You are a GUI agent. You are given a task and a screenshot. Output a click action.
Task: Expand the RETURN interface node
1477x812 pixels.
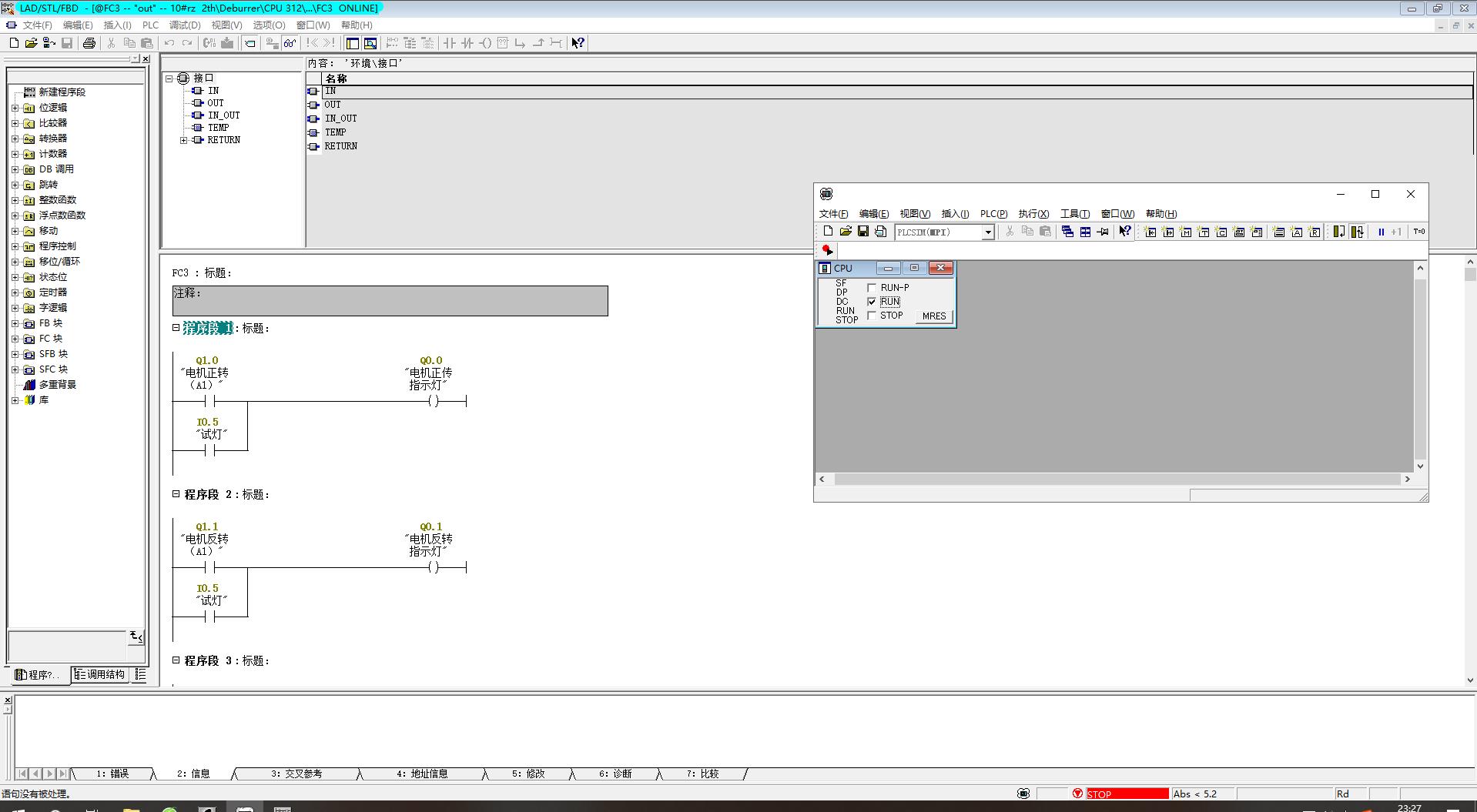tap(183, 140)
